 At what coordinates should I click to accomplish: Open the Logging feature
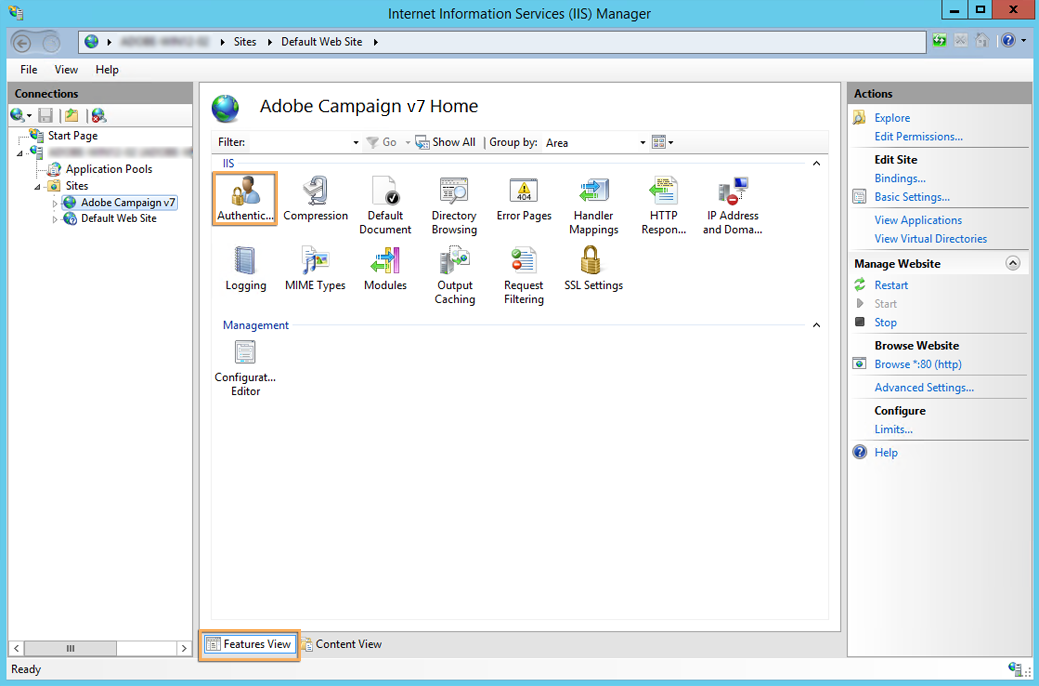(245, 268)
